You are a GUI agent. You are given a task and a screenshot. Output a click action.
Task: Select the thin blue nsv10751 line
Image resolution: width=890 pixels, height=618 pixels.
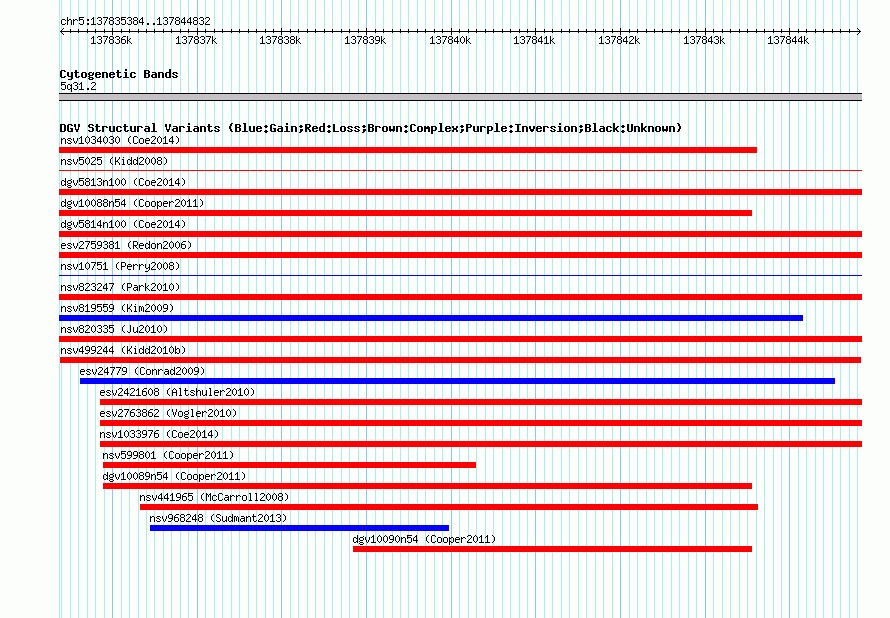click(x=460, y=275)
